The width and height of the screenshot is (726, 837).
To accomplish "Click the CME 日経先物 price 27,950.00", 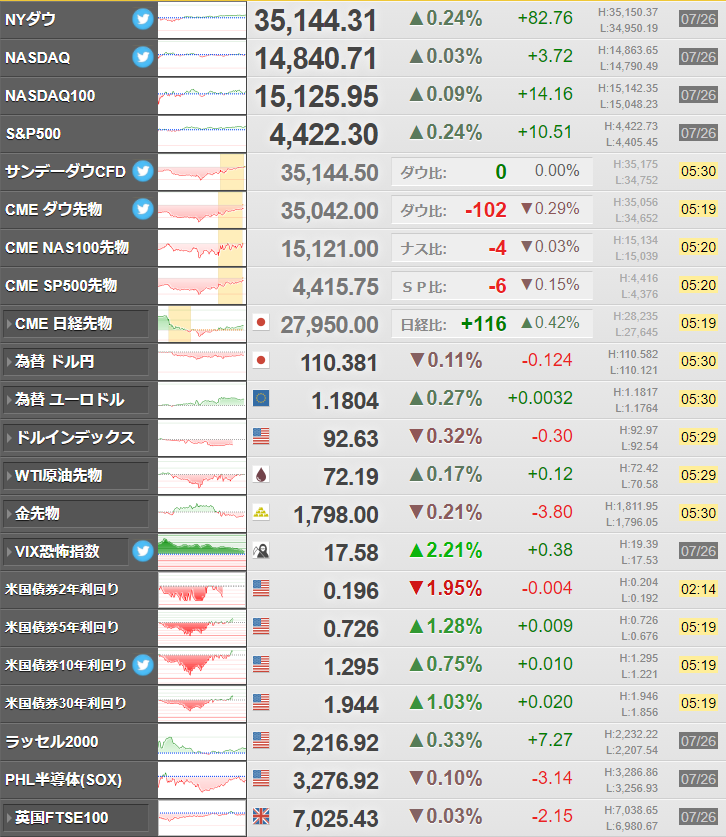I will [329, 325].
